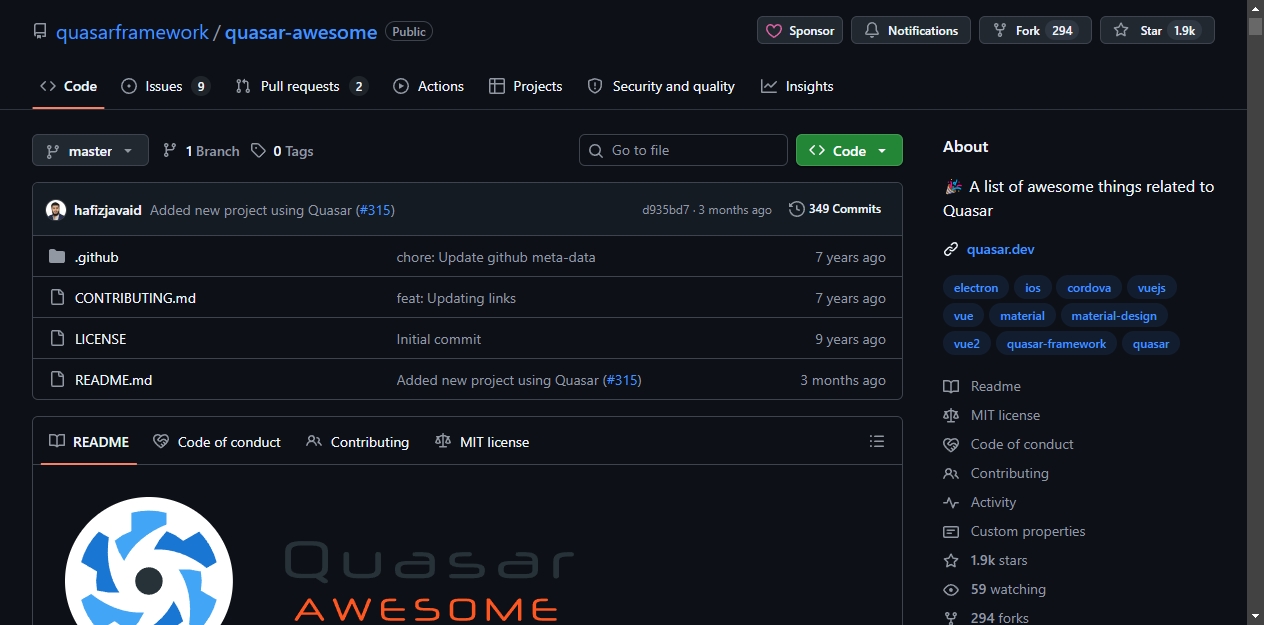Click the file icon beside LICENSE
The image size is (1264, 625).
click(x=57, y=339)
